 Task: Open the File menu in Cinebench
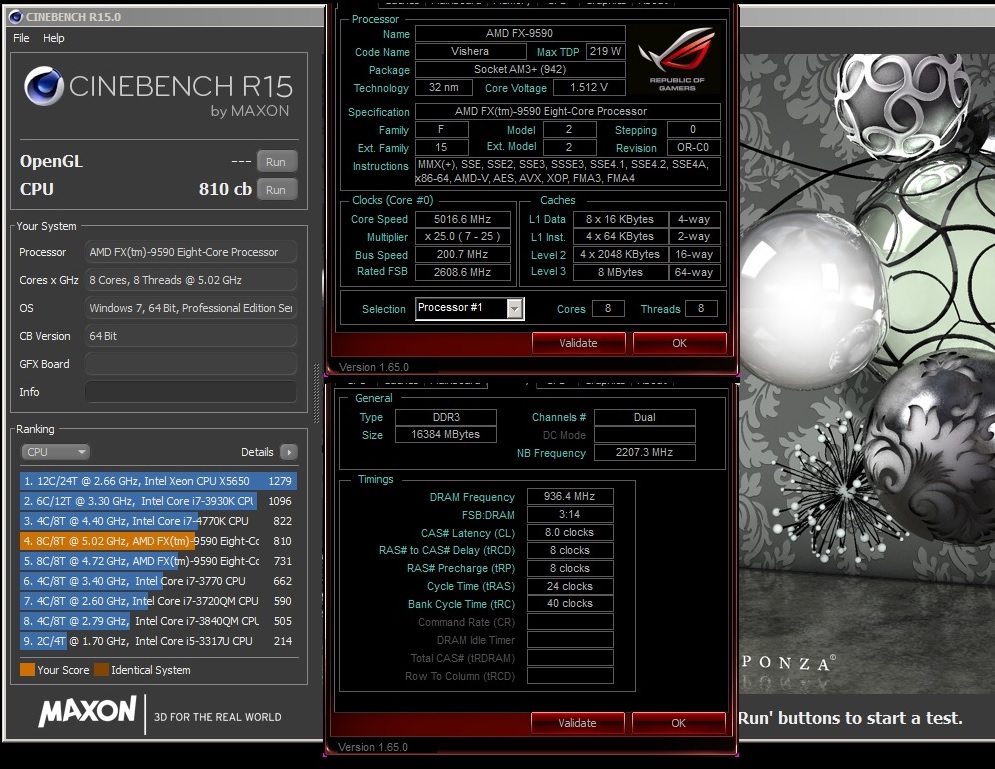tap(21, 38)
